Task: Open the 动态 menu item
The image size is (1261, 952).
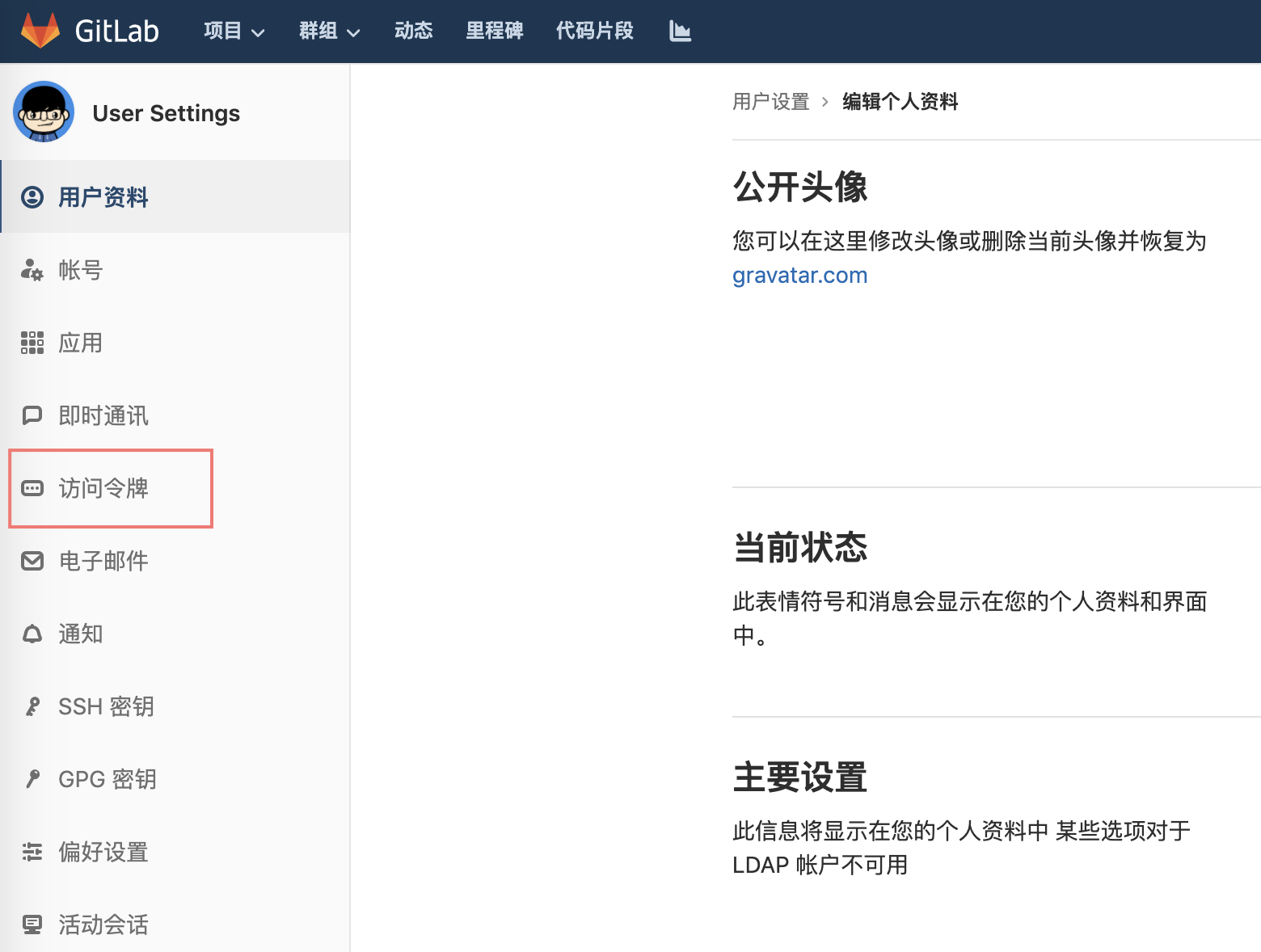Action: pos(413,31)
